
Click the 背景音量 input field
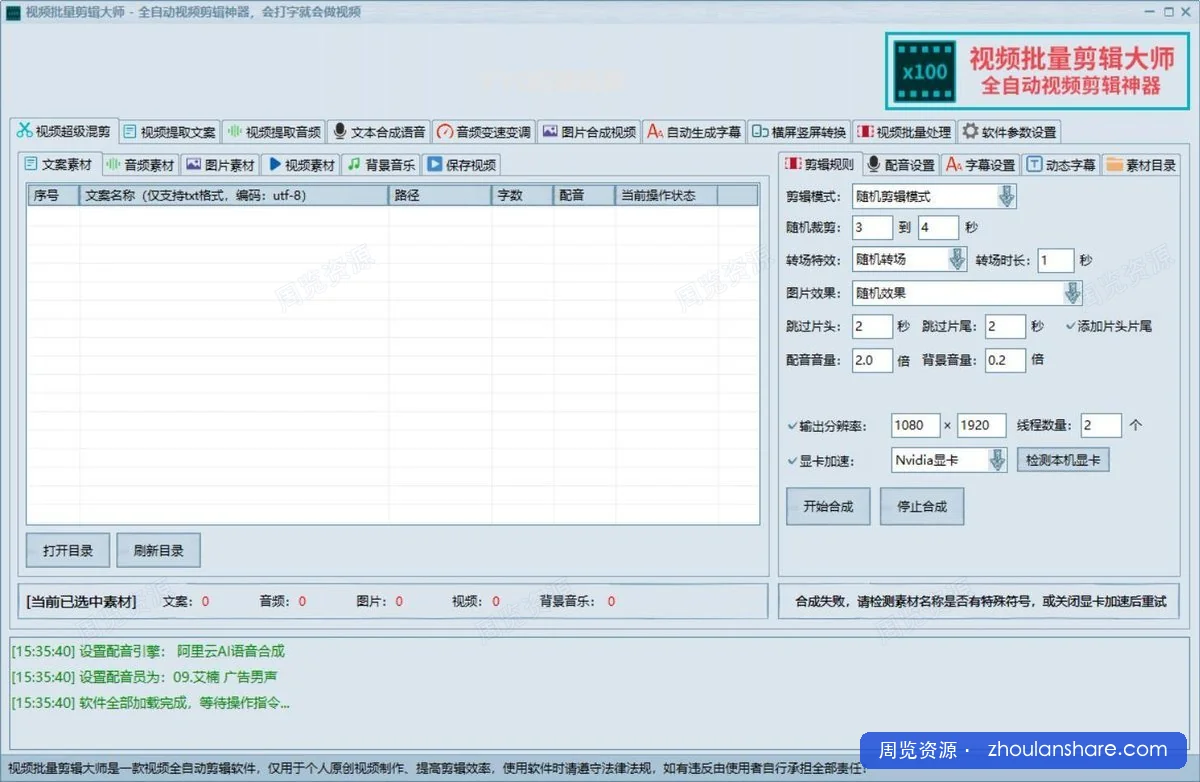(1005, 360)
